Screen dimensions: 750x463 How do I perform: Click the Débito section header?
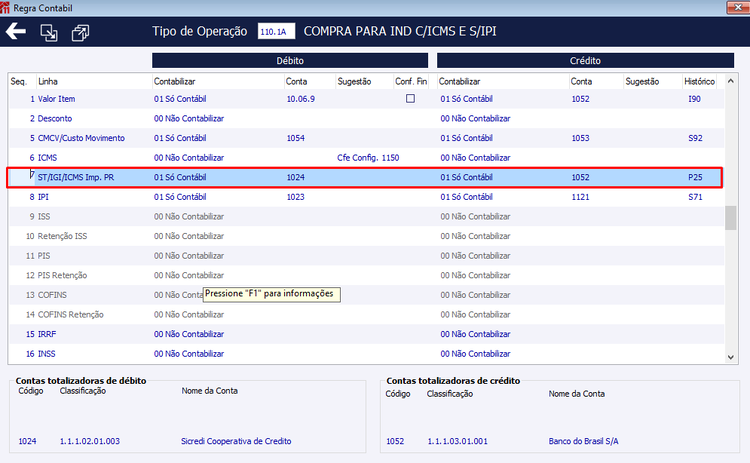[x=290, y=61]
